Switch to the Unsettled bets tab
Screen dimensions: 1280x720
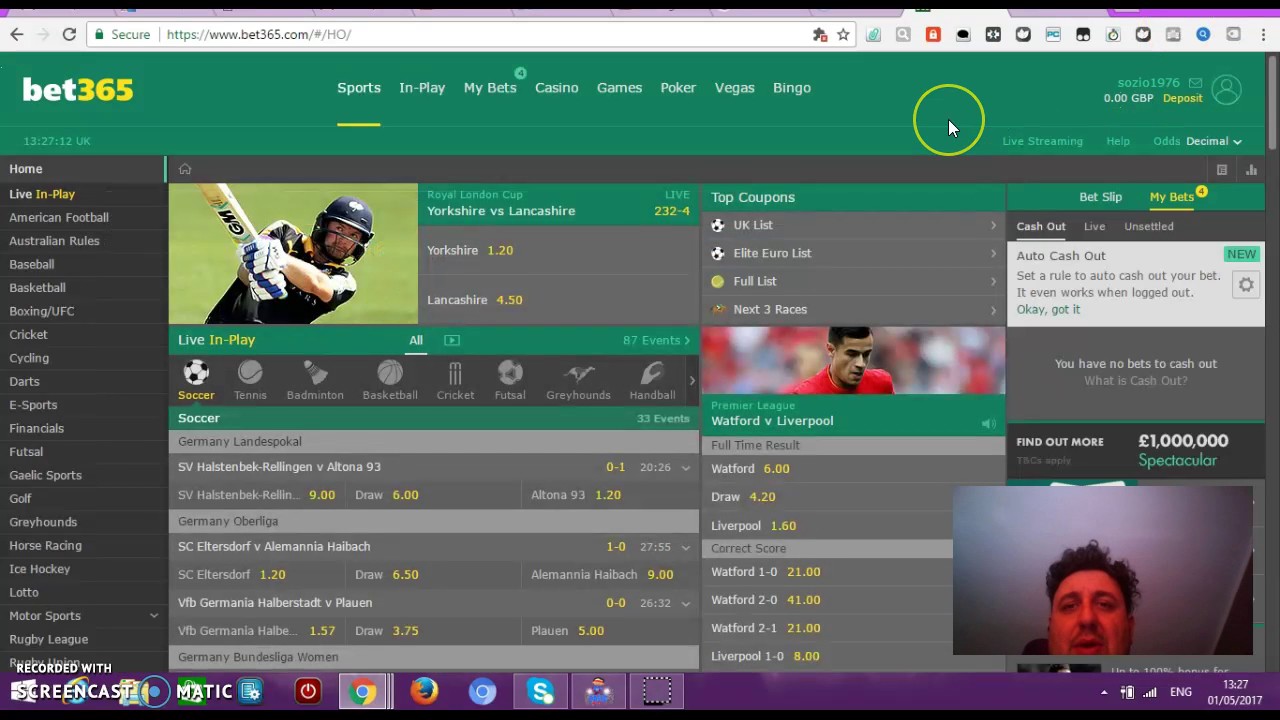(x=1148, y=226)
